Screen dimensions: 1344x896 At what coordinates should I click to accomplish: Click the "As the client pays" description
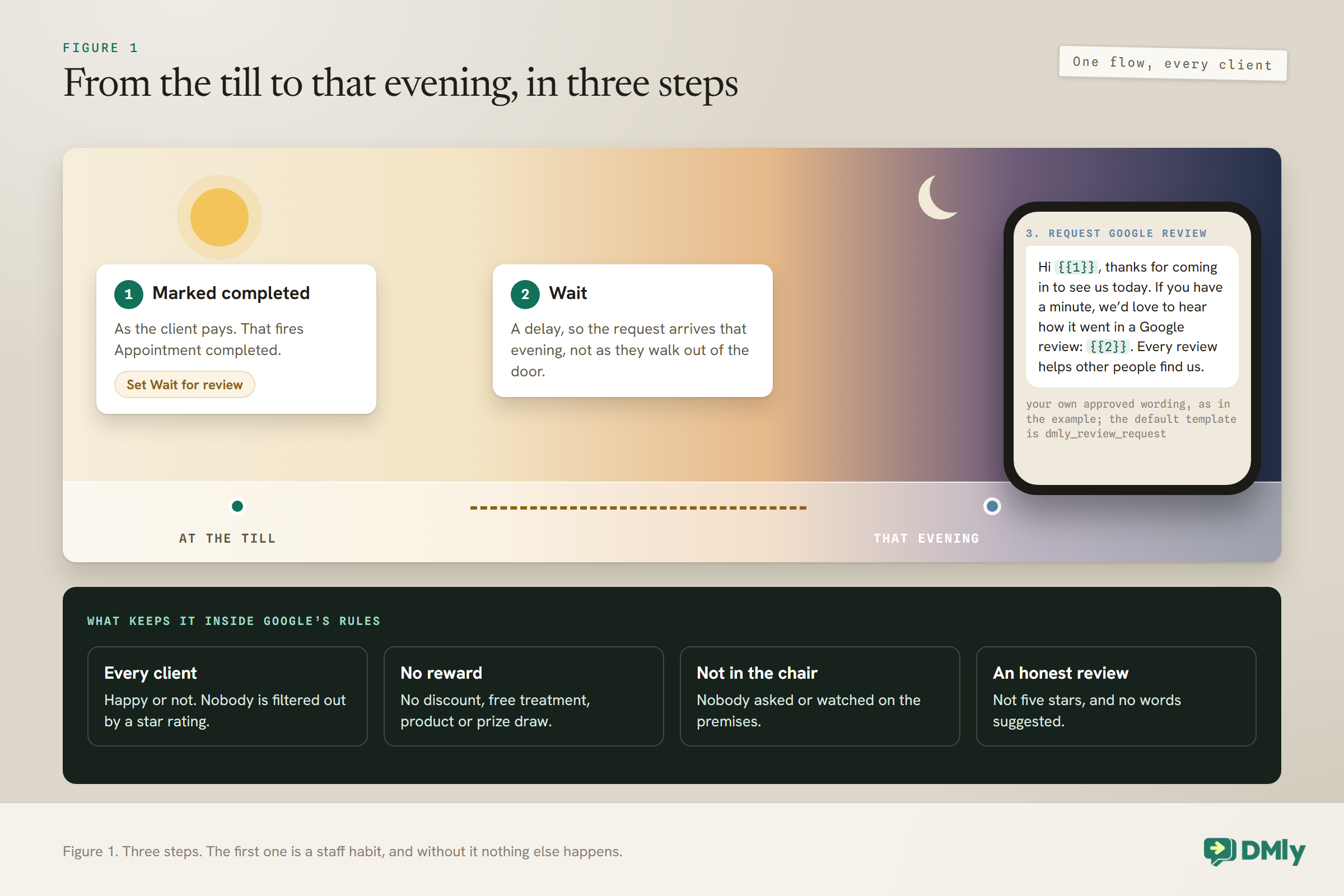point(208,339)
